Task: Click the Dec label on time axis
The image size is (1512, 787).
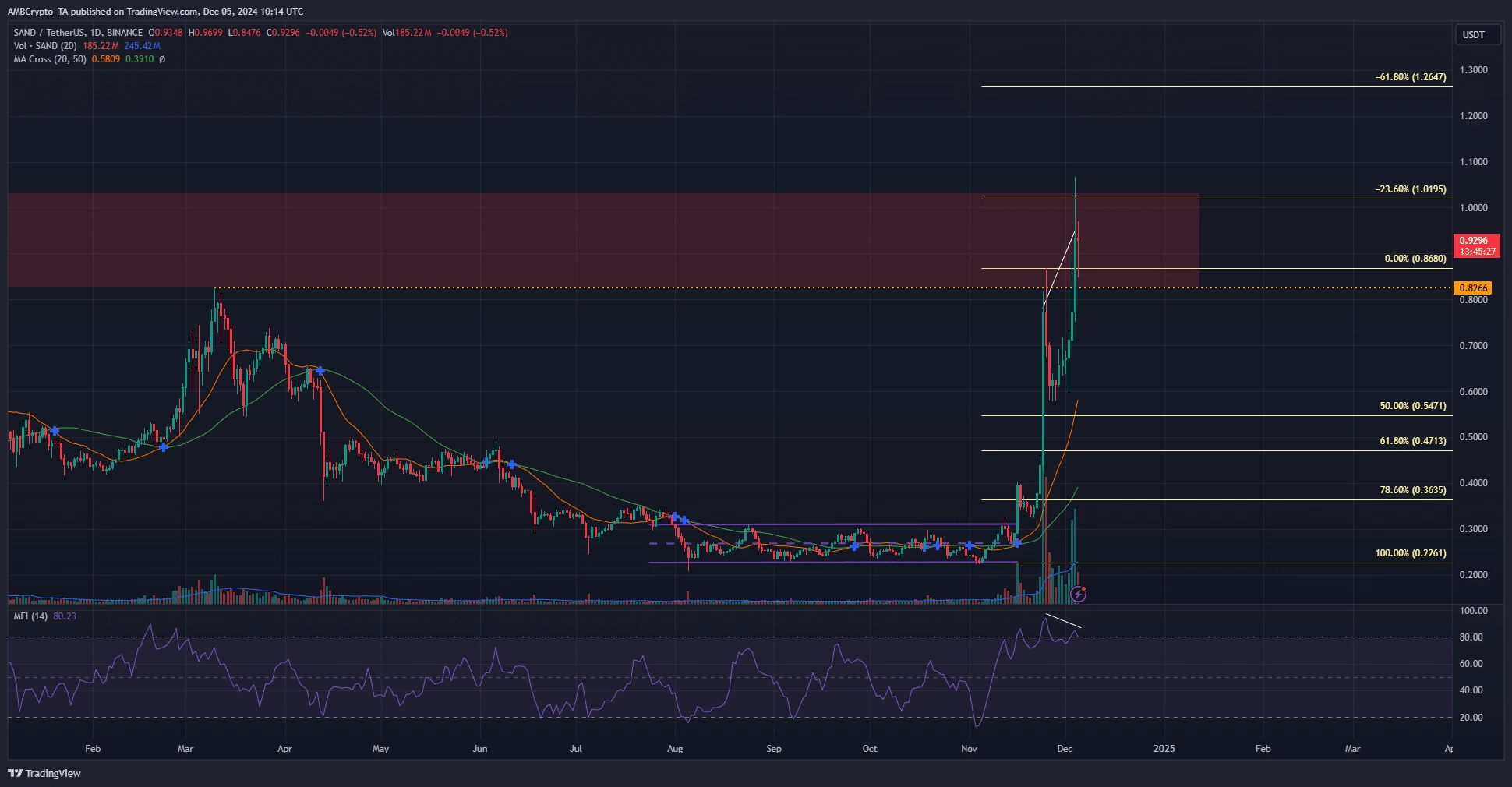Action: tap(1065, 749)
